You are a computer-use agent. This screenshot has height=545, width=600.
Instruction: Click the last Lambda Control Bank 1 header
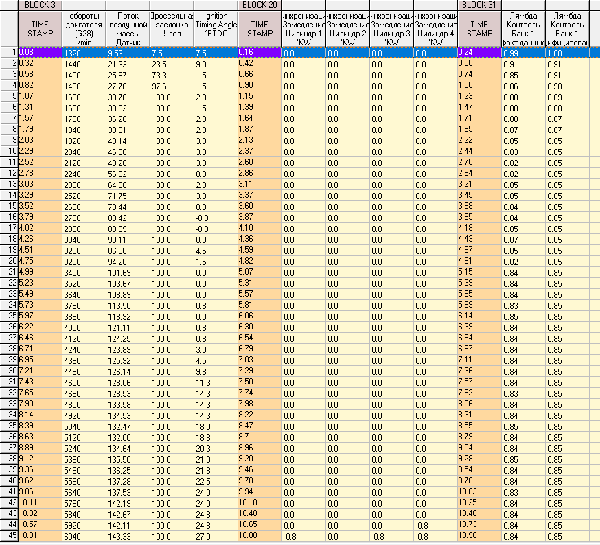click(567, 29)
